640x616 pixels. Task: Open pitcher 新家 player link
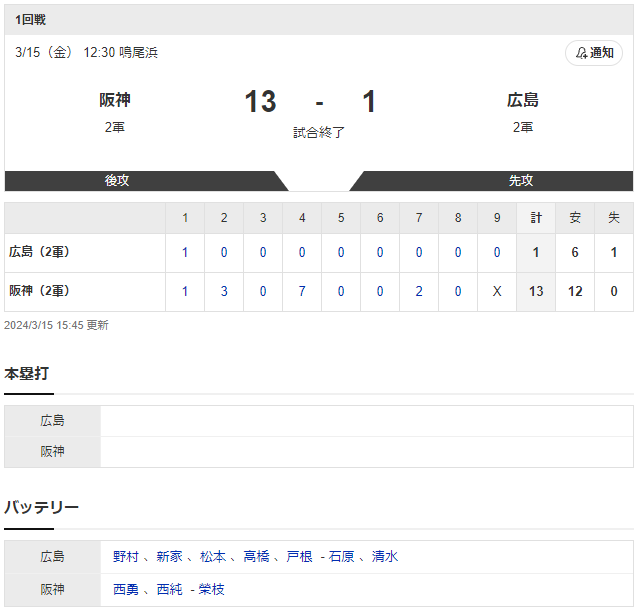tap(170, 558)
